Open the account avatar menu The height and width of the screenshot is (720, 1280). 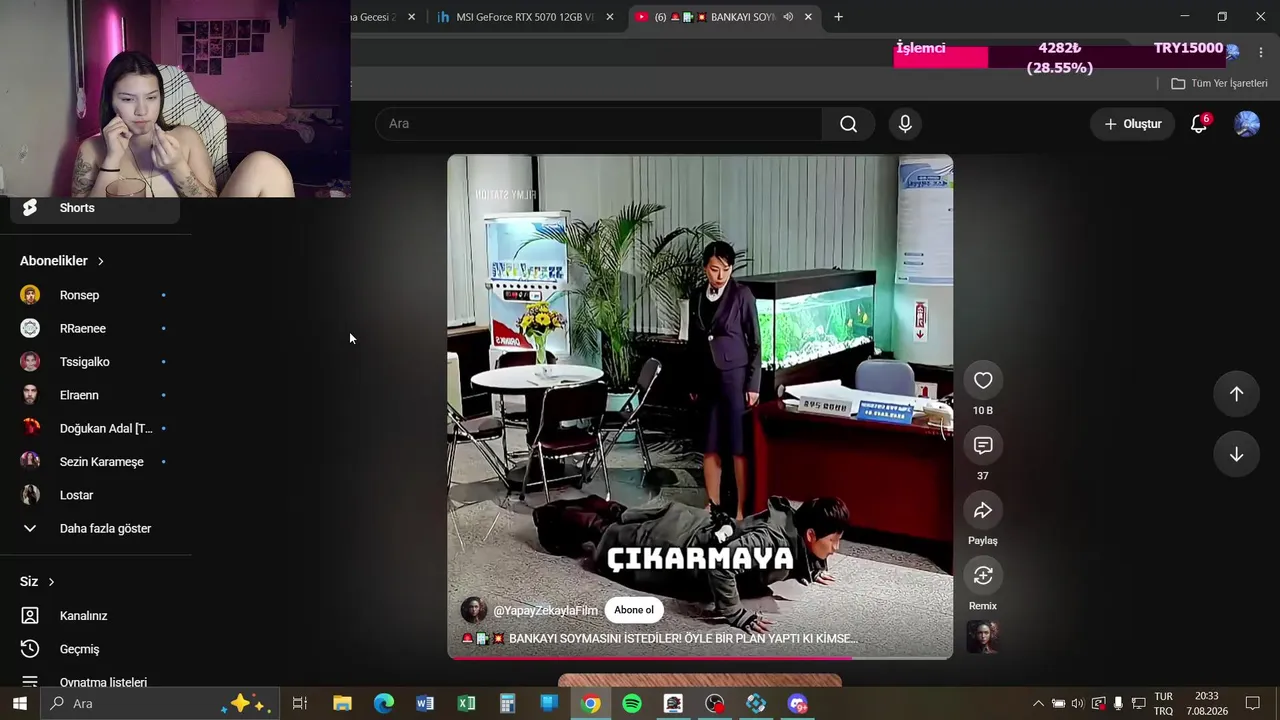point(1247,124)
